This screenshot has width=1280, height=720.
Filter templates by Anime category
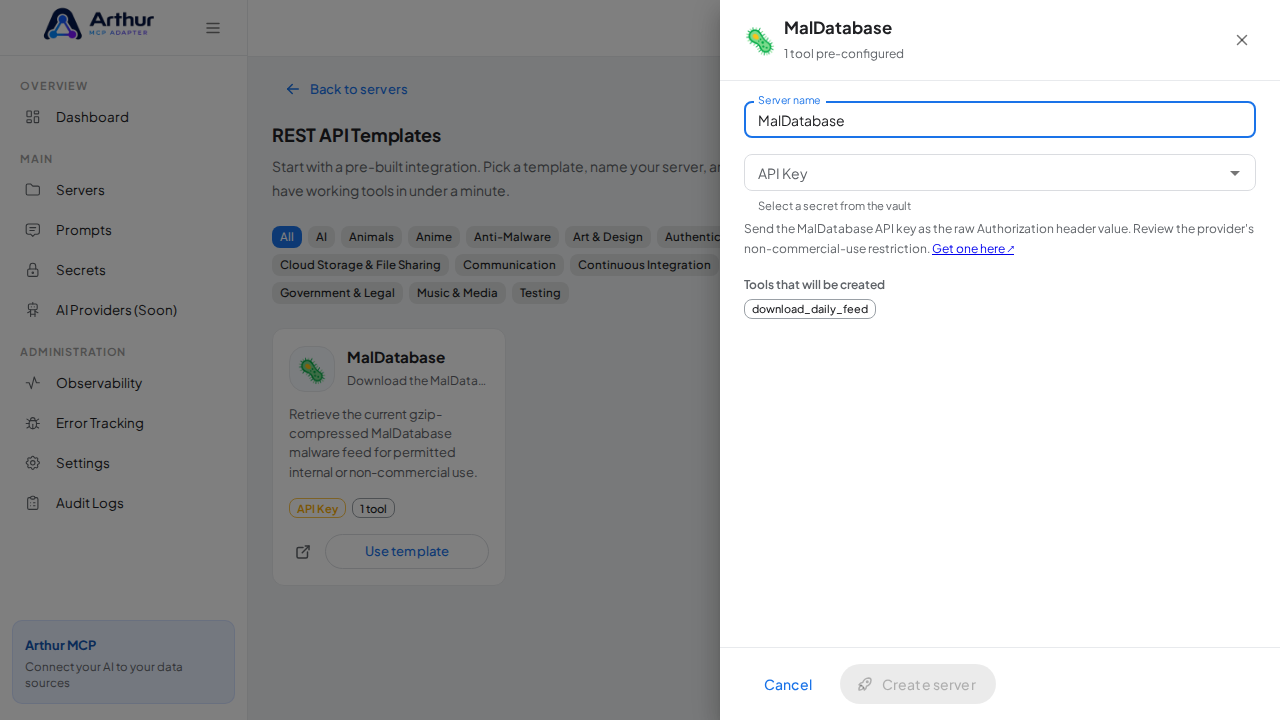pos(434,237)
